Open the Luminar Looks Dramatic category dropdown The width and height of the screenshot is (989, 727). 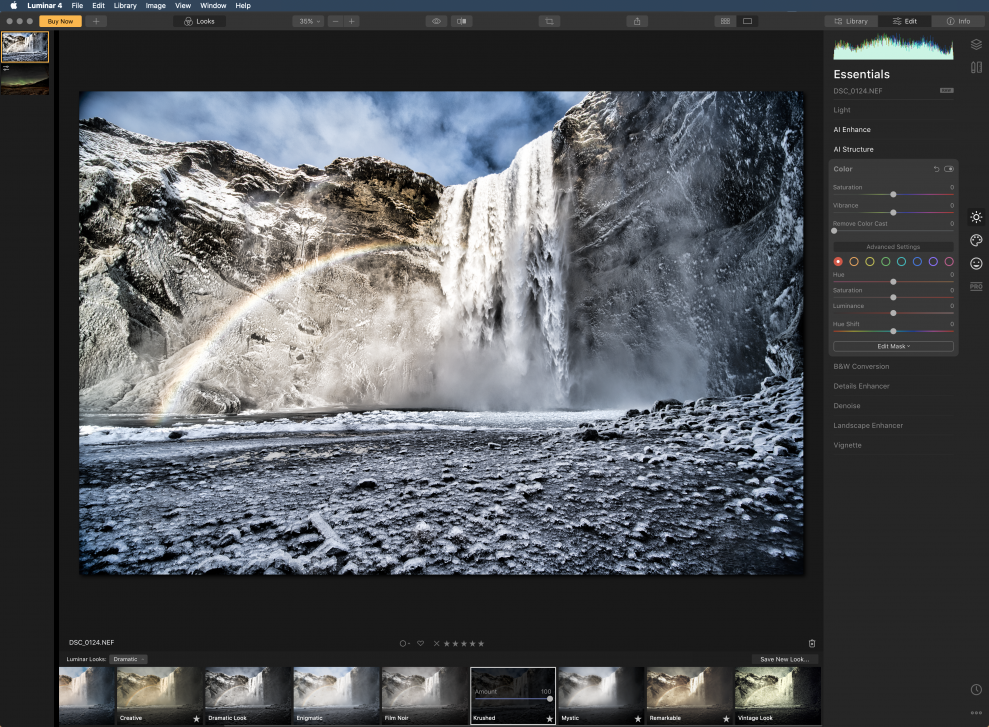129,659
